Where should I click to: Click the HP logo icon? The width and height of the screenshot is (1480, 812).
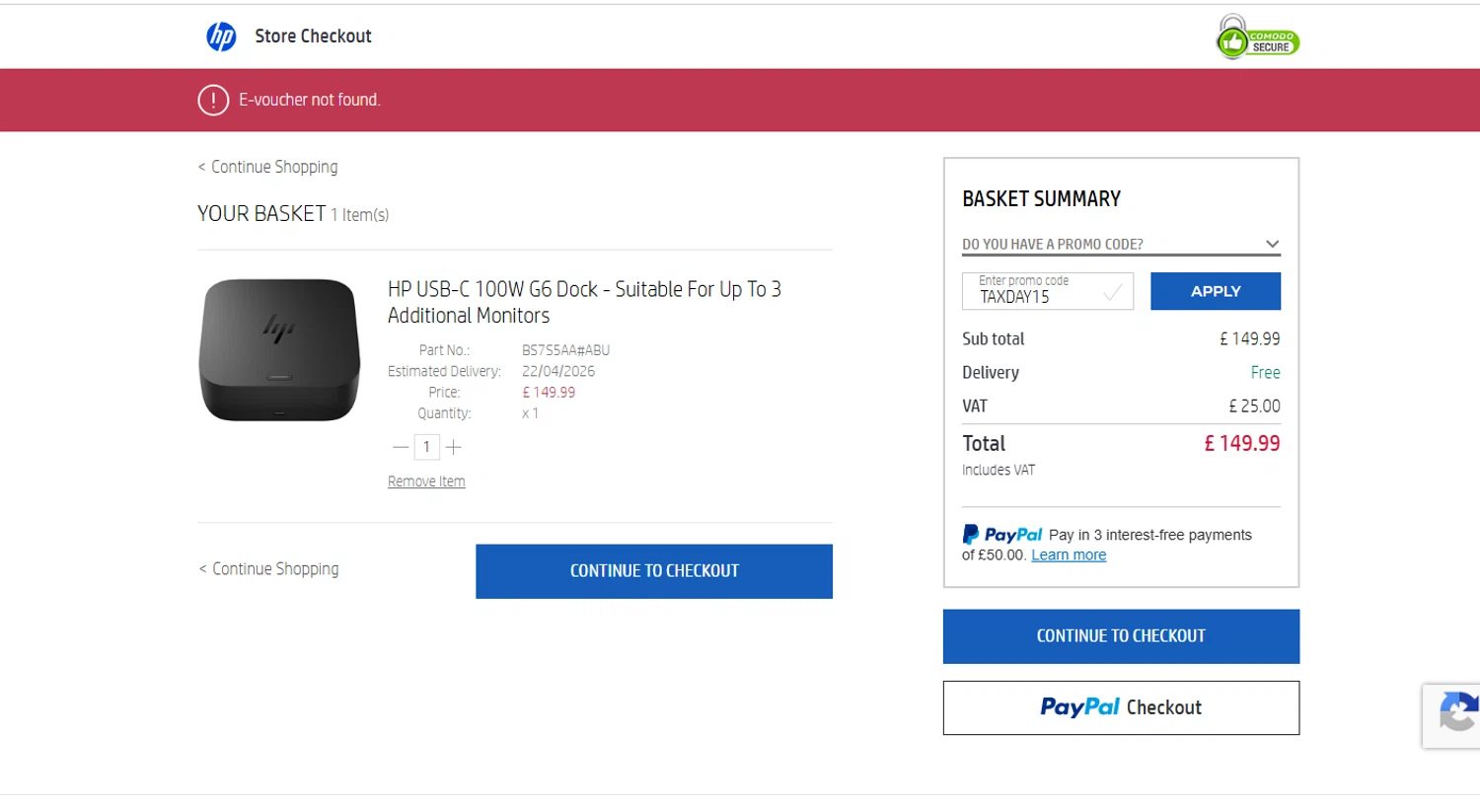point(221,37)
